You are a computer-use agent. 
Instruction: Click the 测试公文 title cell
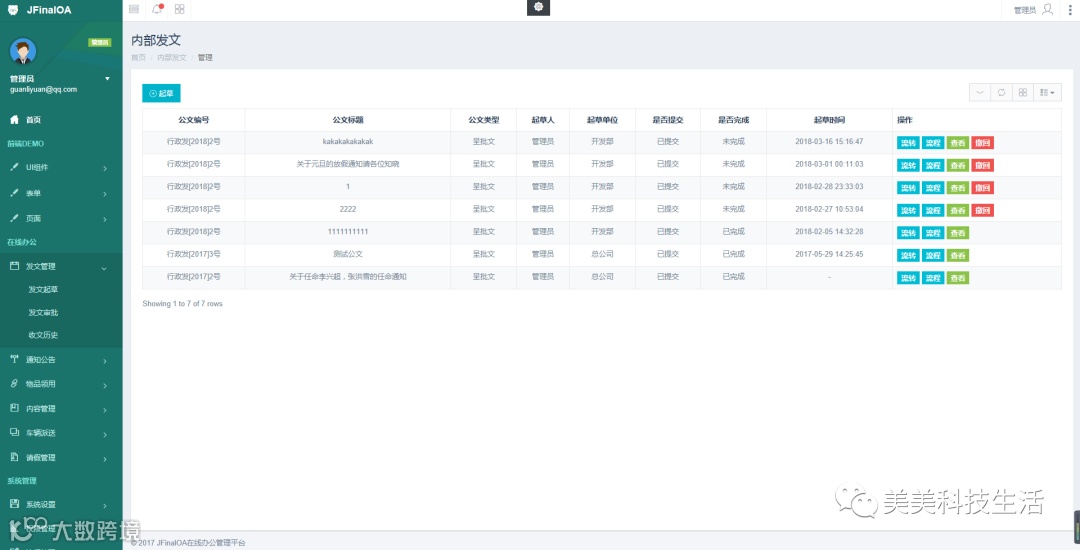[x=348, y=254]
